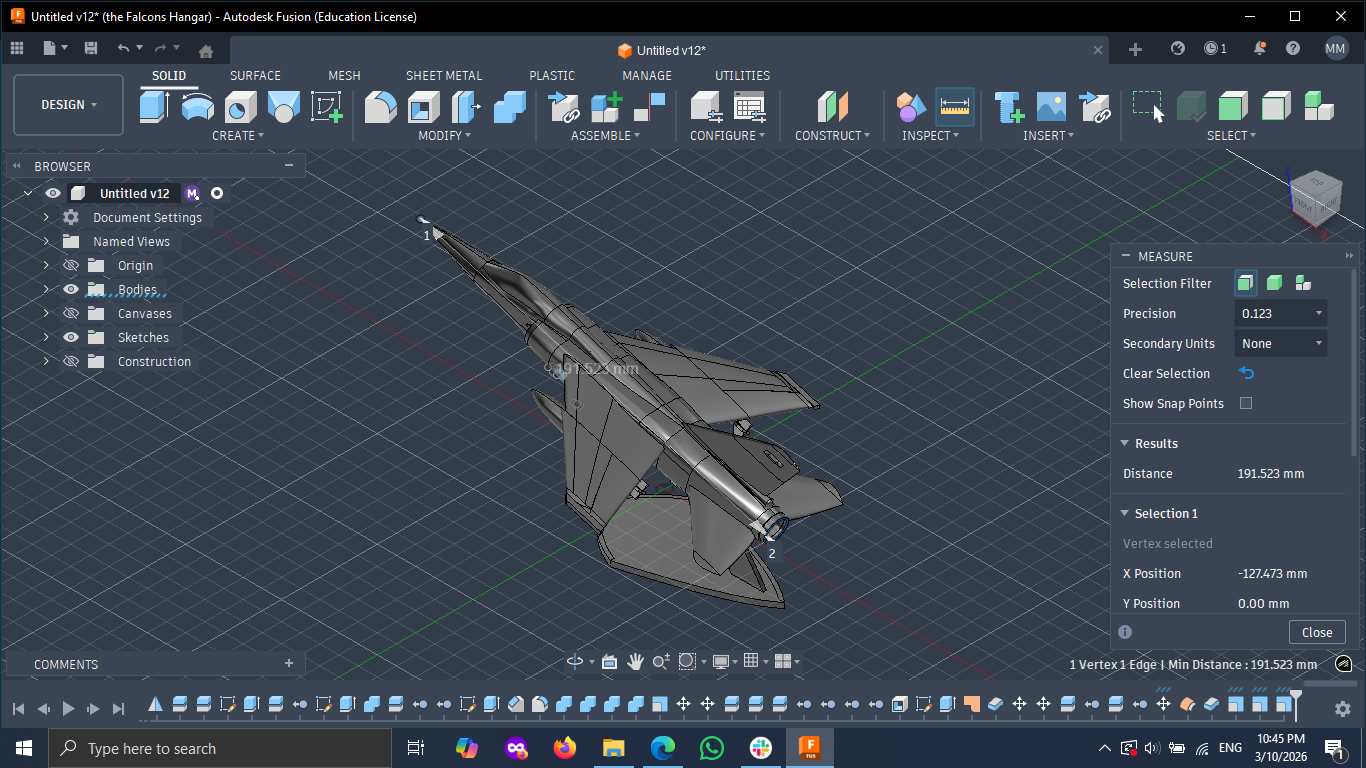Toggle visibility of Untitled v12 root component
1366x768 pixels.
[x=53, y=193]
